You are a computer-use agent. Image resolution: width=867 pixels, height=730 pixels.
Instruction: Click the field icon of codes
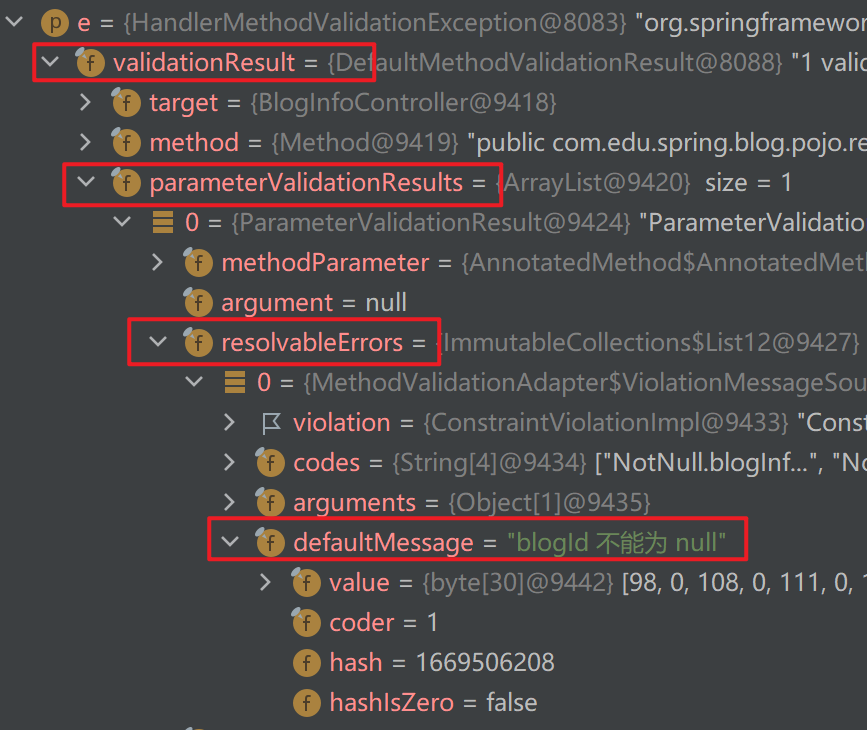270,462
